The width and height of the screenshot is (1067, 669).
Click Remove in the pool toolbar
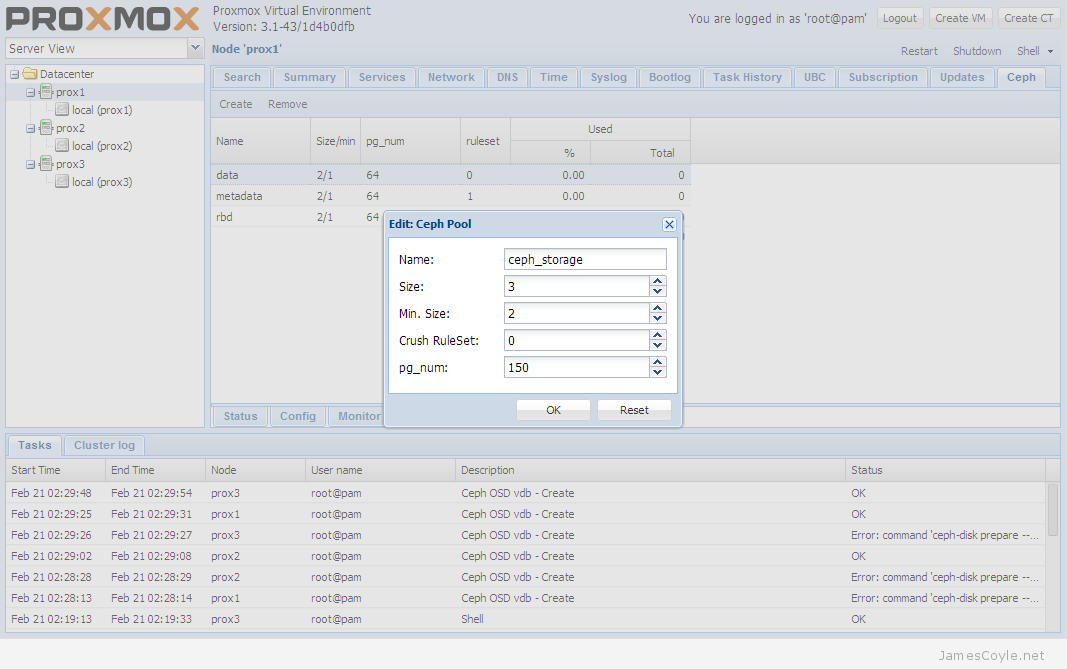pyautogui.click(x=287, y=104)
